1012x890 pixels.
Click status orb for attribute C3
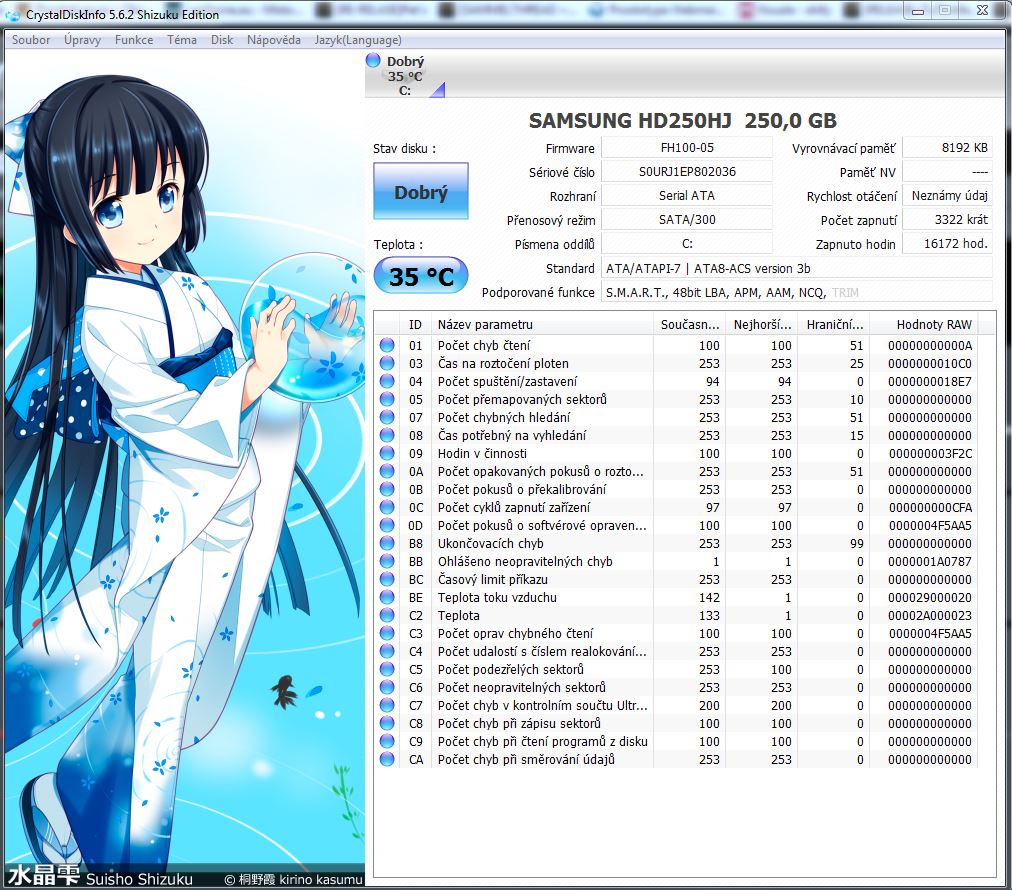coord(387,634)
